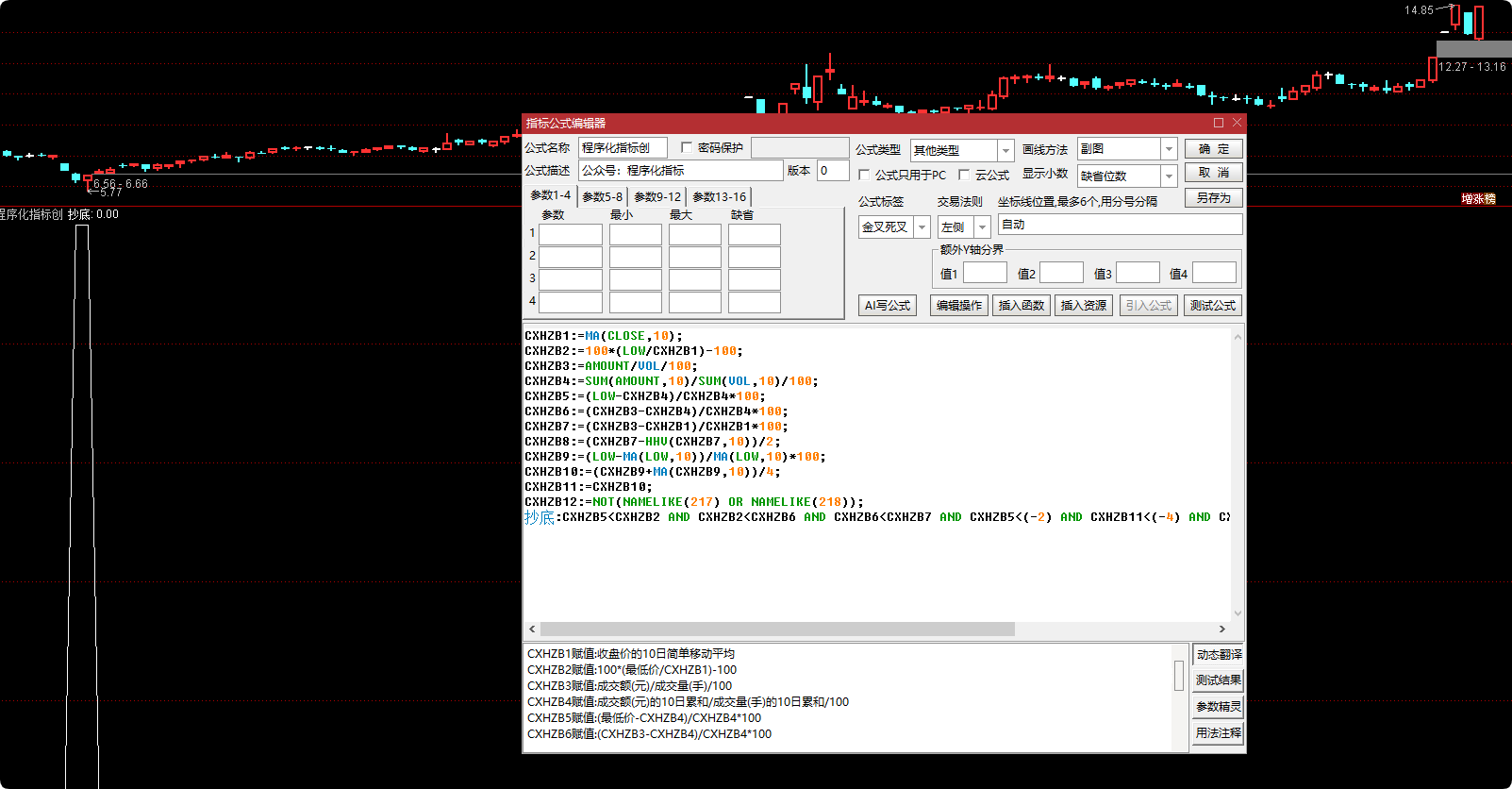The width and height of the screenshot is (1512, 789).
Task: Click the code editor's right scroll arrow
Action: click(x=1222, y=629)
